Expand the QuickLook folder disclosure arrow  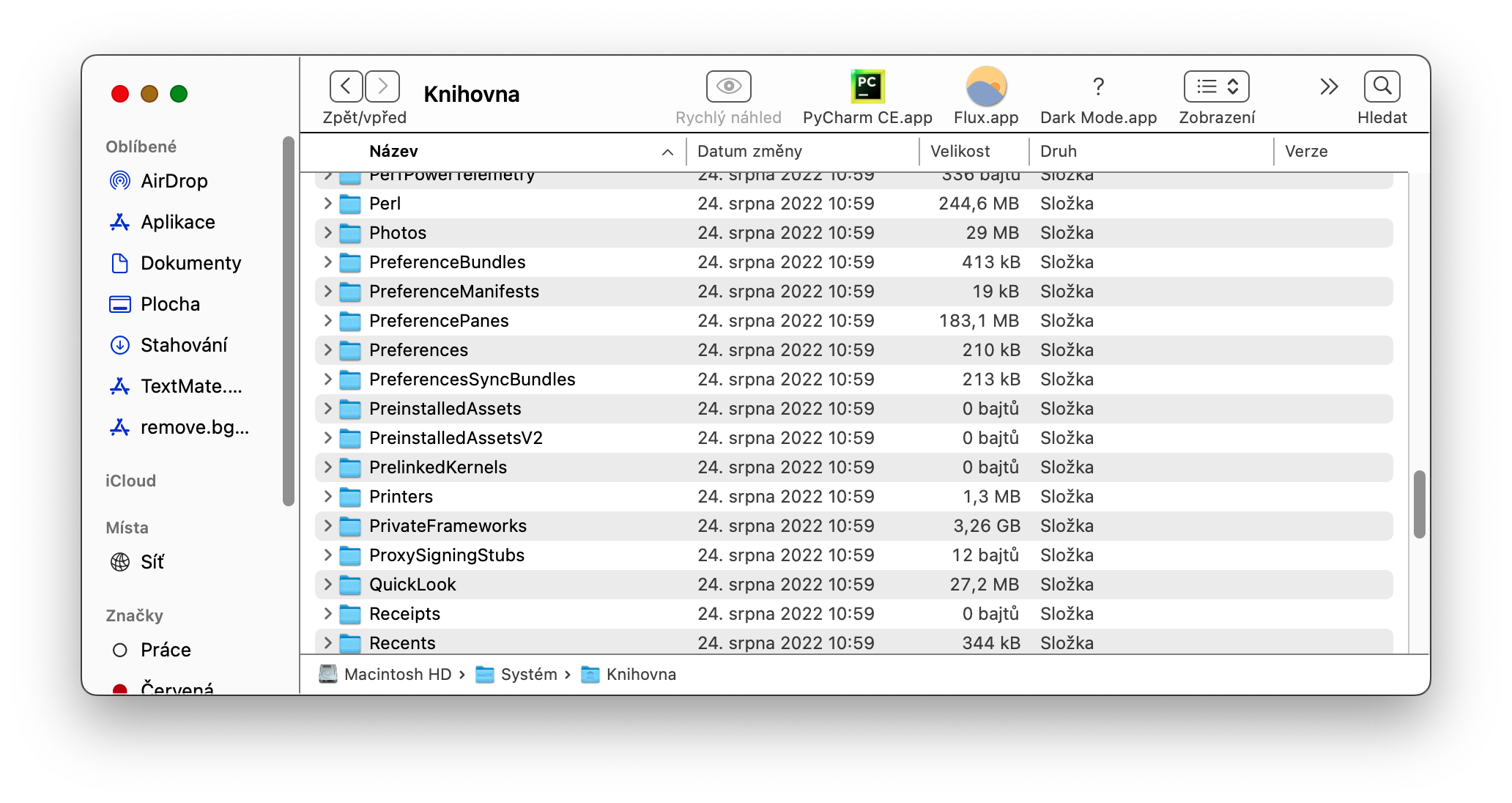327,585
